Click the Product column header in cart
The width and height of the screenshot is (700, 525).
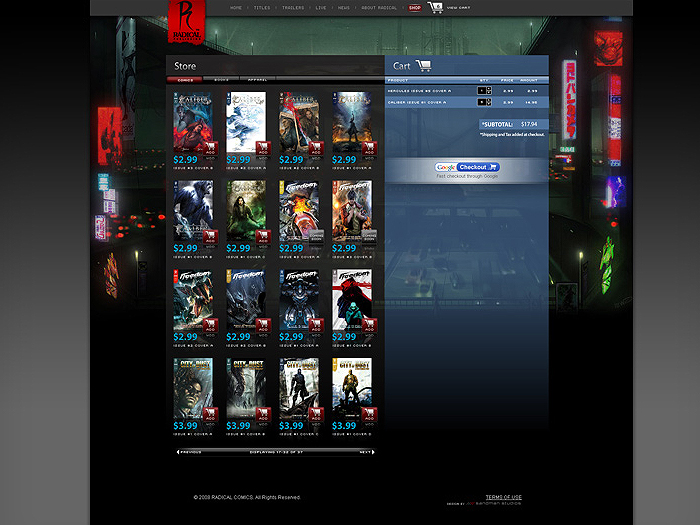pyautogui.click(x=398, y=80)
